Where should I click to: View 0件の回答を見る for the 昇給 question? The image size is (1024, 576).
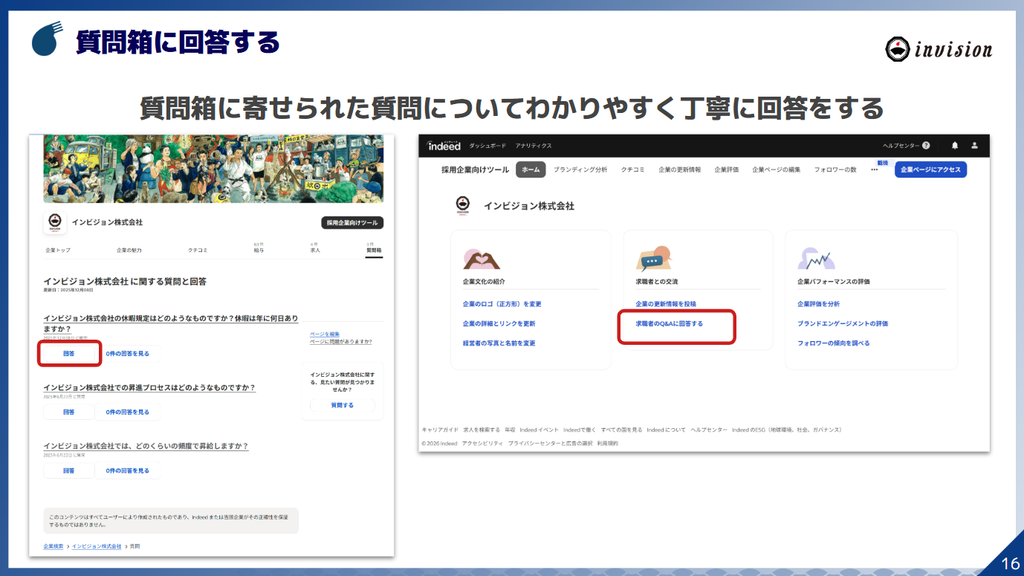pyautogui.click(x=127, y=470)
